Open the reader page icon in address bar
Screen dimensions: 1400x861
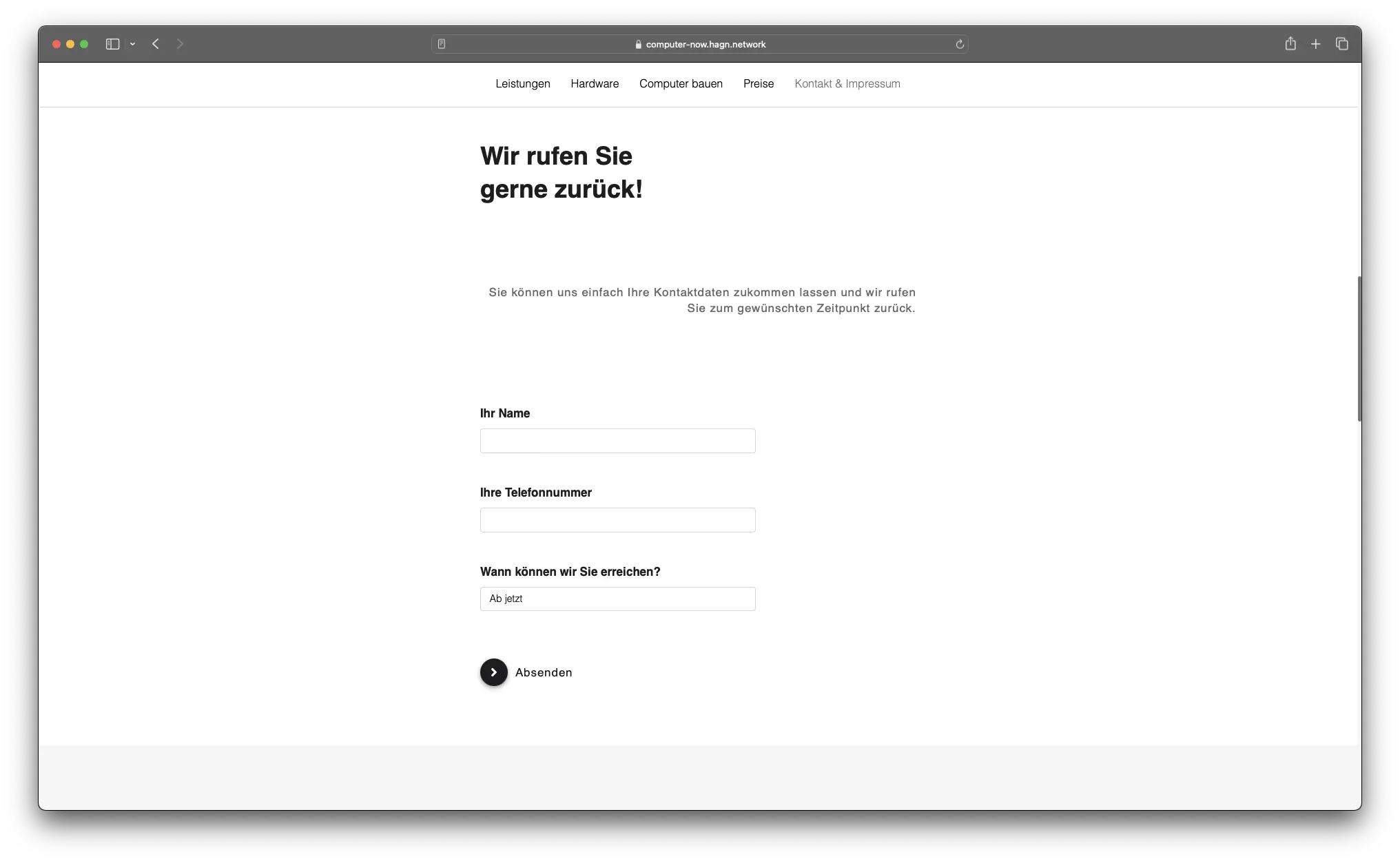[442, 44]
